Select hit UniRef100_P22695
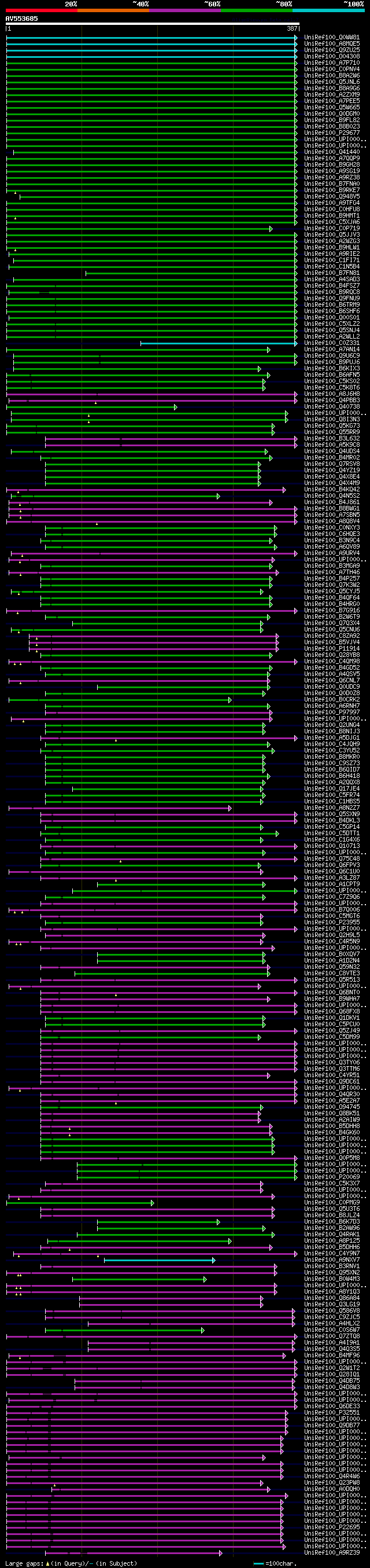The image size is (370, 1568). pyautogui.click(x=332, y=1526)
